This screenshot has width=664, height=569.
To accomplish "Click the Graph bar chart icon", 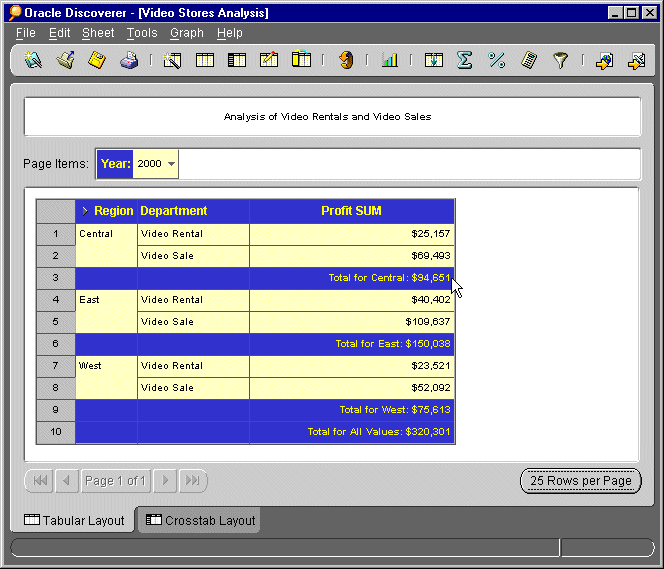I will [389, 60].
